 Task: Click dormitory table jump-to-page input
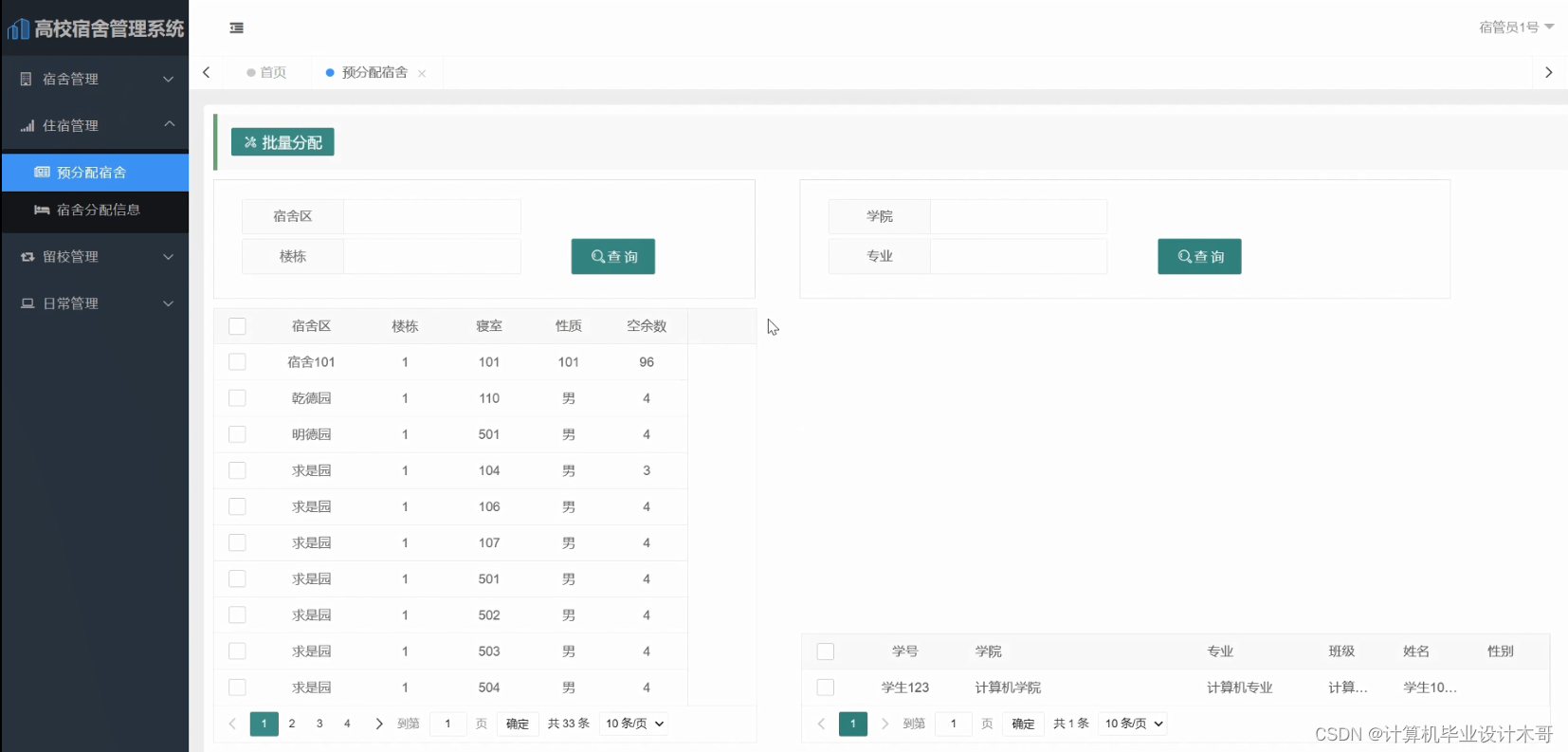pyautogui.click(x=448, y=724)
